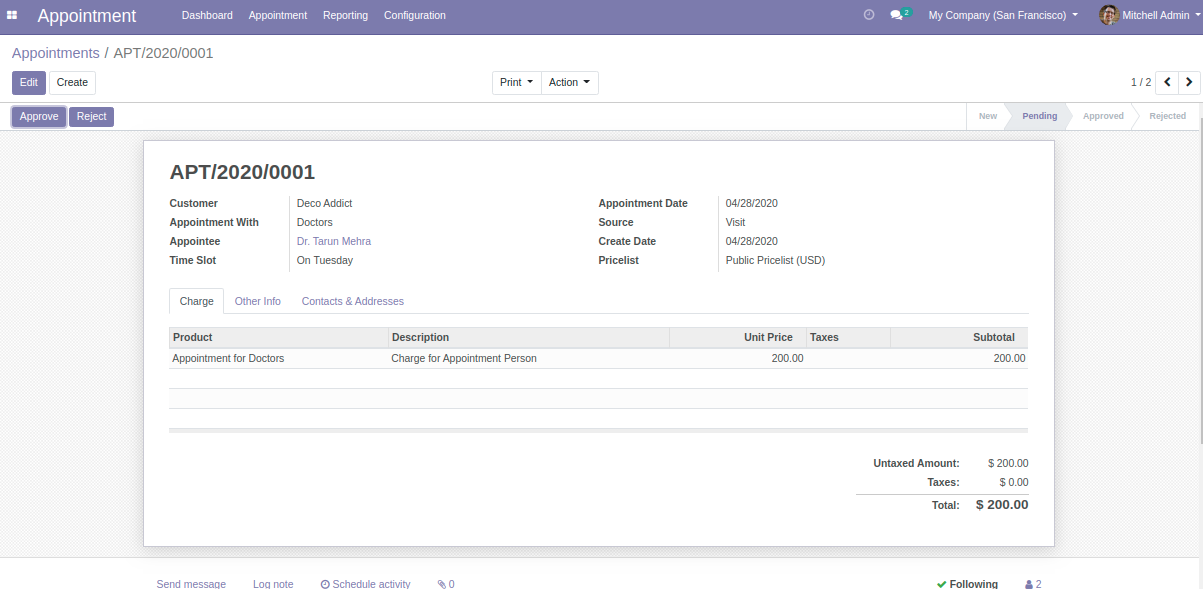The image size is (1203, 589).
Task: Open the conversations chat bubble icon
Action: tap(896, 16)
